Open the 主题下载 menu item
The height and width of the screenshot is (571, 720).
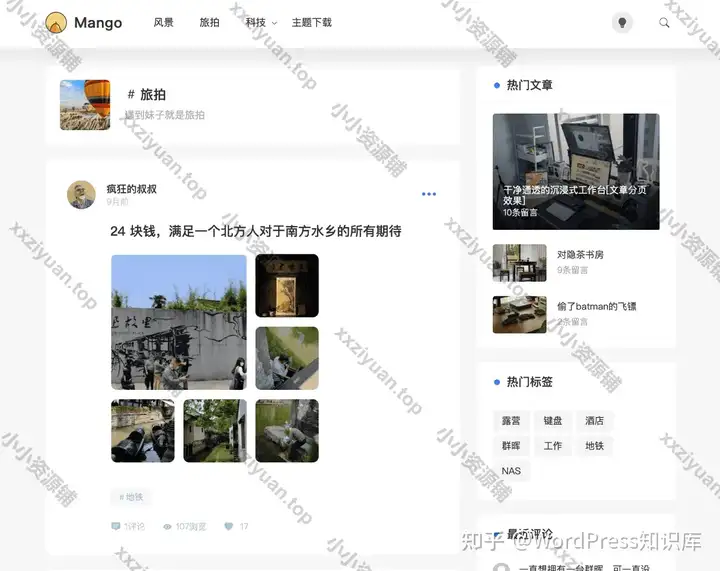click(312, 22)
